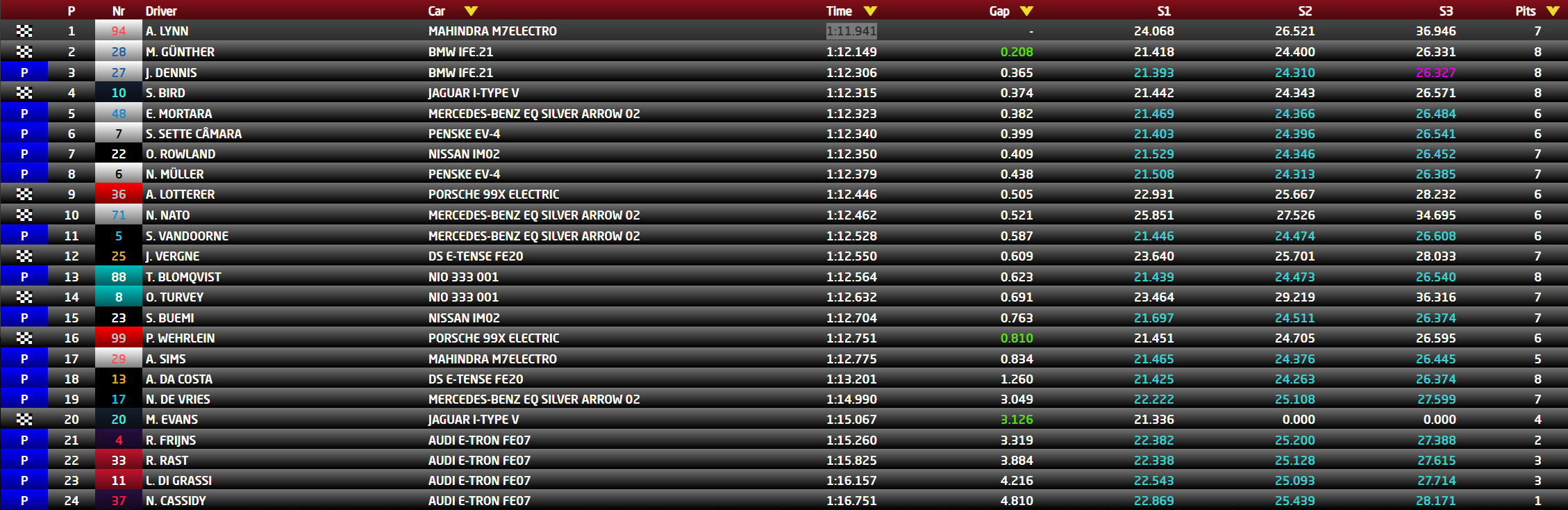Click the checkered flag icon for J. Vergne

tap(24, 256)
